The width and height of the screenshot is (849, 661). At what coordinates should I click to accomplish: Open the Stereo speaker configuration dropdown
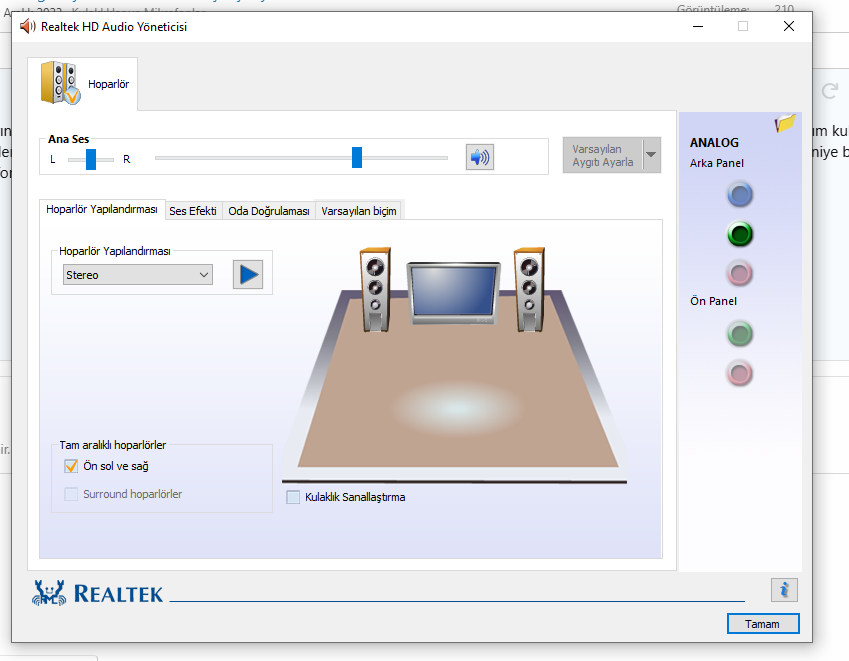138,274
